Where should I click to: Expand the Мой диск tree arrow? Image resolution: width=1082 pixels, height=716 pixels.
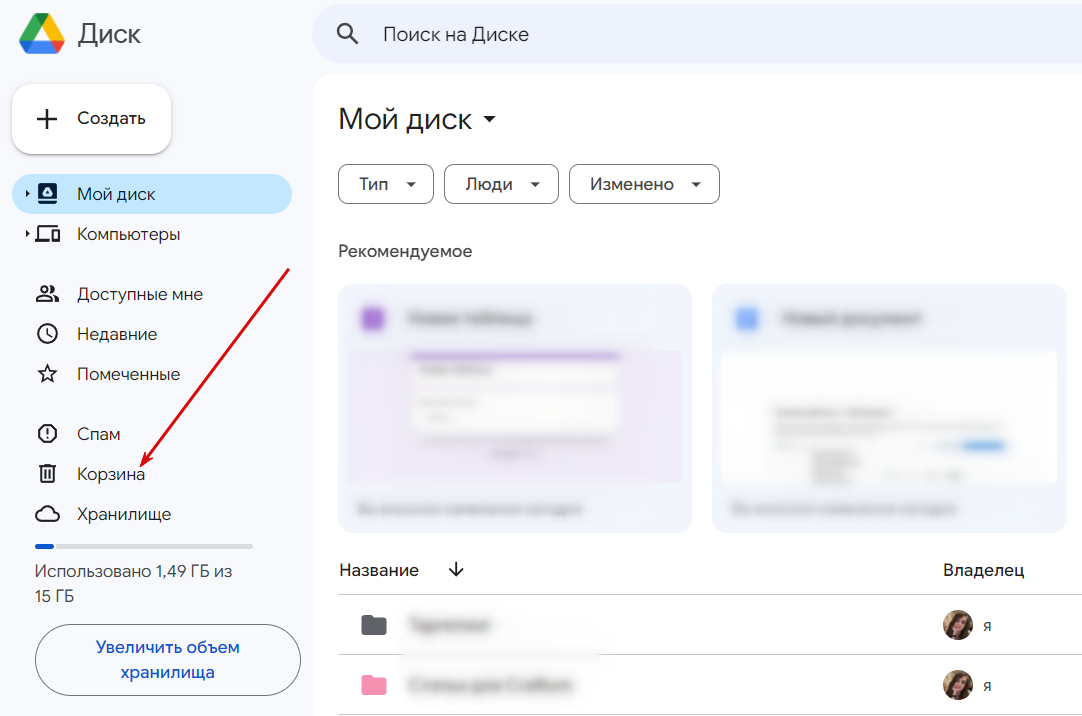pos(27,194)
